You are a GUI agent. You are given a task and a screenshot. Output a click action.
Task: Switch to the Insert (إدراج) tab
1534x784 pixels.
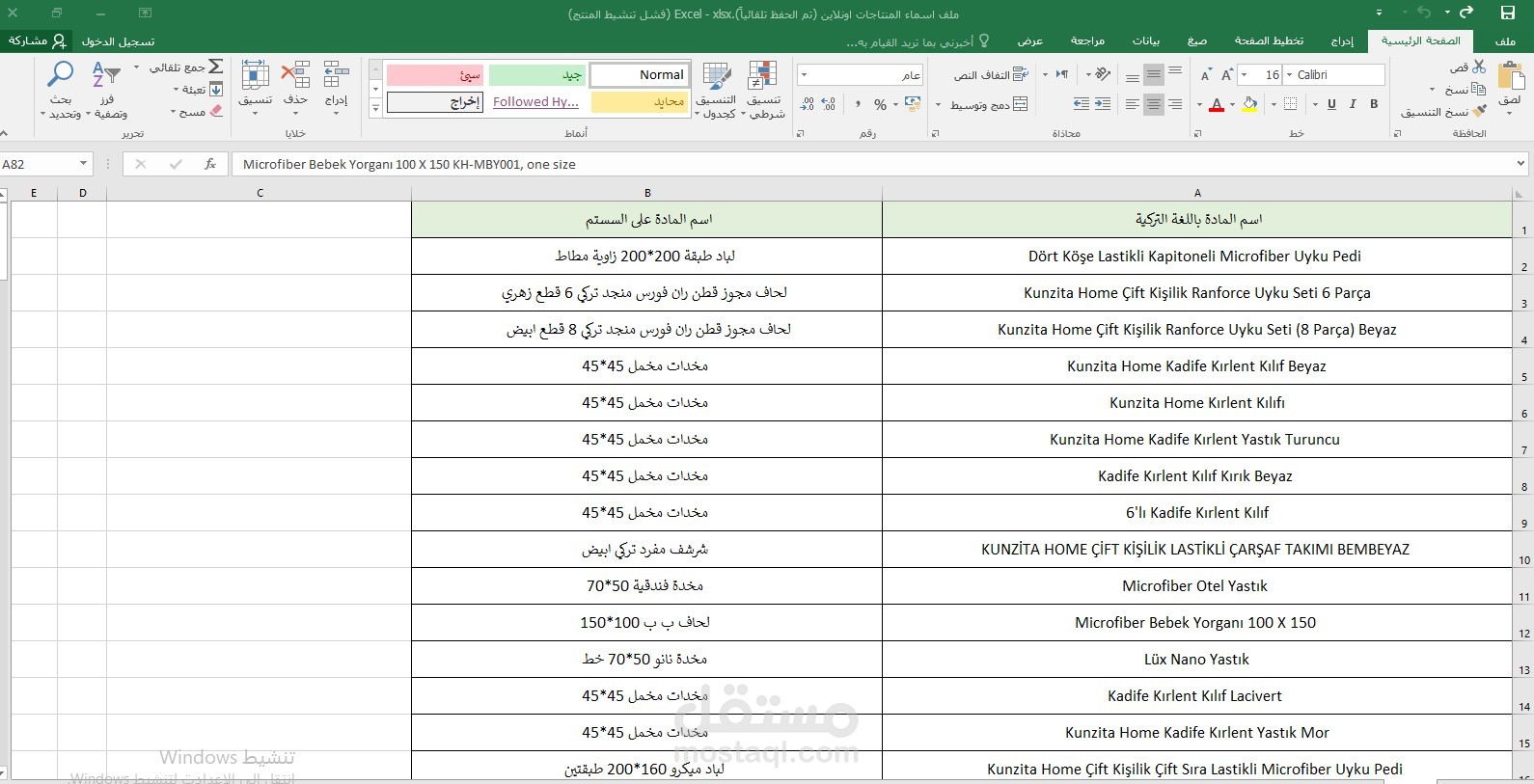click(1343, 41)
